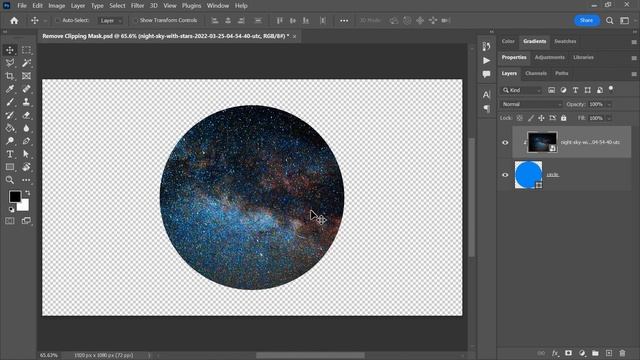Screen dimensions: 640x360
Task: Select the Spot Healing Brush tool
Action: (26, 89)
